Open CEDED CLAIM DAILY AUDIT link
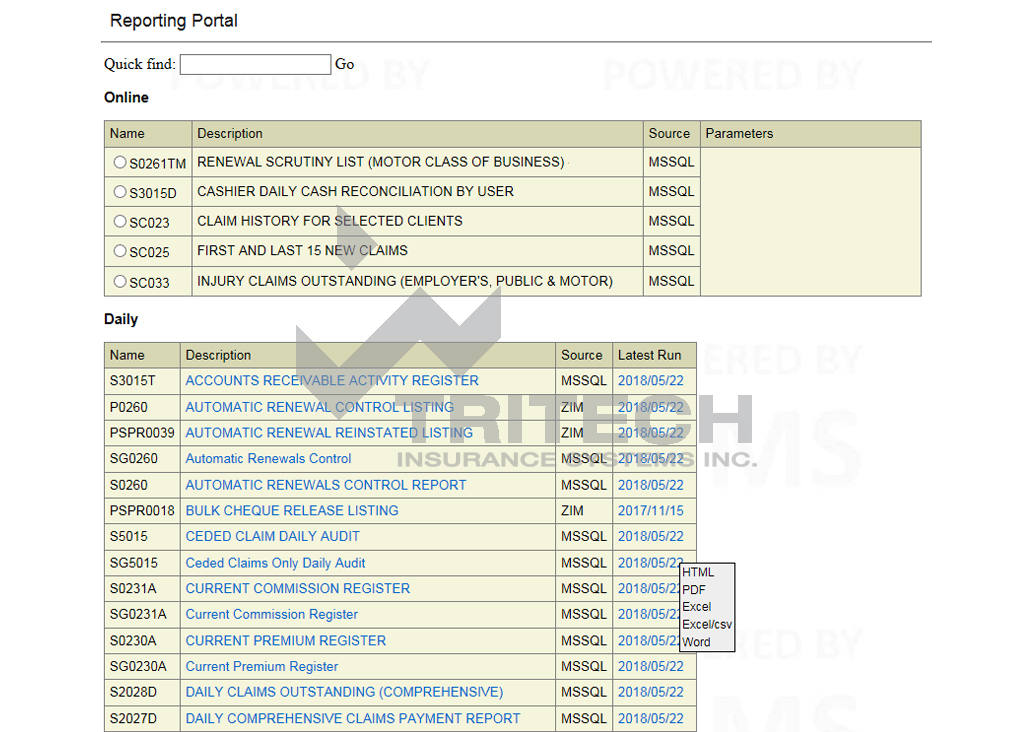The height and width of the screenshot is (732, 1030). 273,536
